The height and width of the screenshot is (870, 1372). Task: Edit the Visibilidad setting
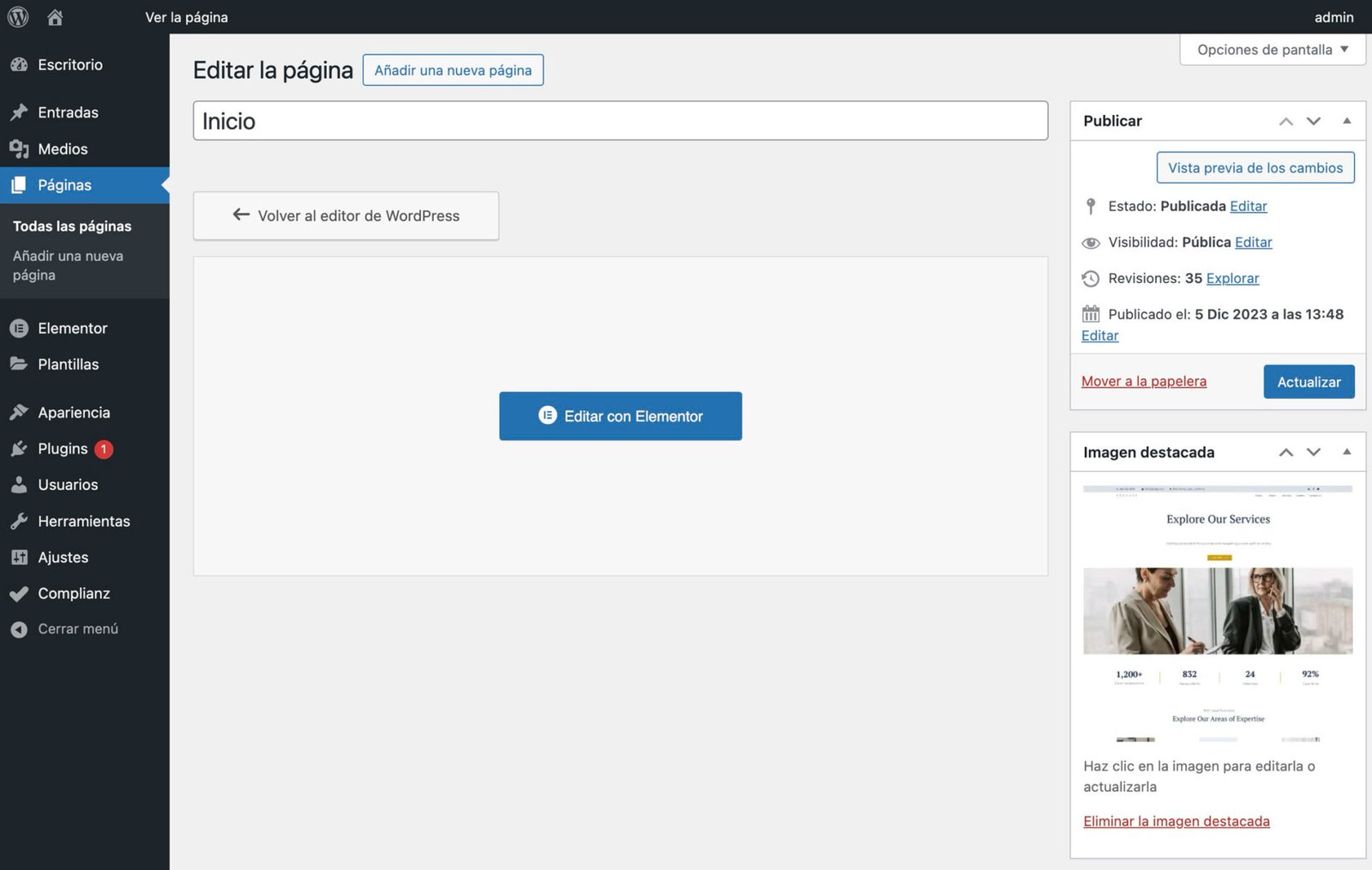pyautogui.click(x=1253, y=242)
